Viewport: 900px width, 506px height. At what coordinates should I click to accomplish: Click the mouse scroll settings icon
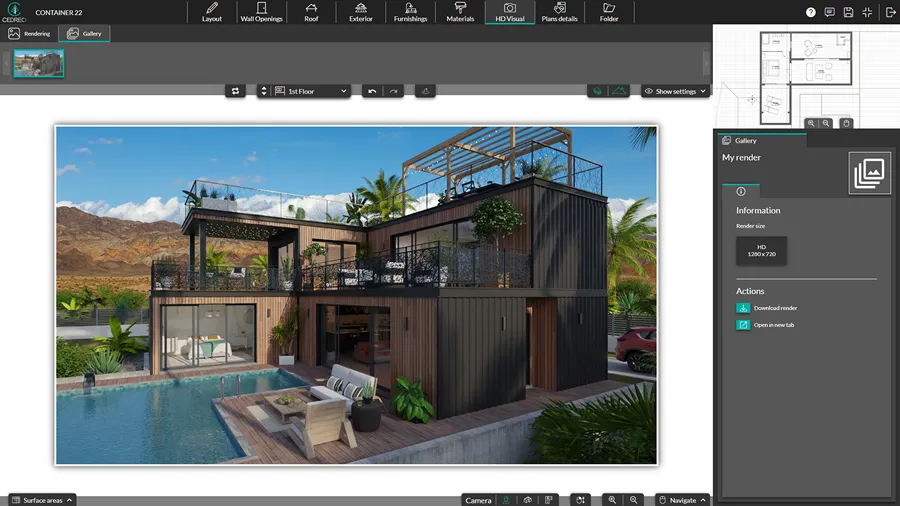[x=580, y=500]
